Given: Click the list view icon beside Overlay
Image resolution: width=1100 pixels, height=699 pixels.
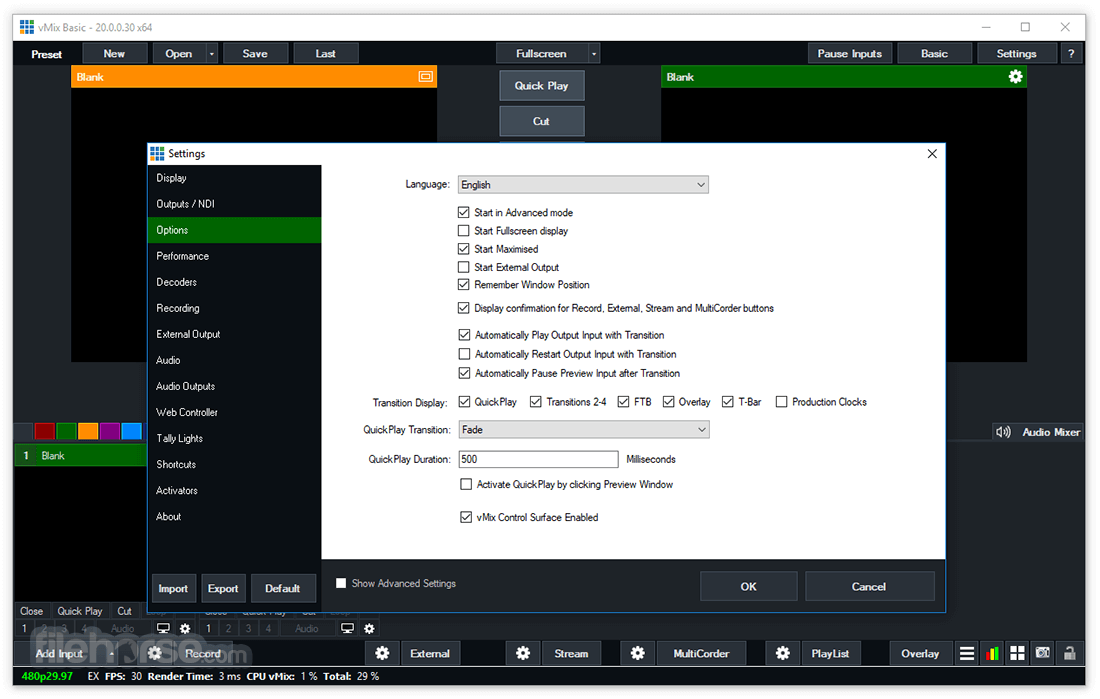Looking at the screenshot, I should (x=967, y=653).
